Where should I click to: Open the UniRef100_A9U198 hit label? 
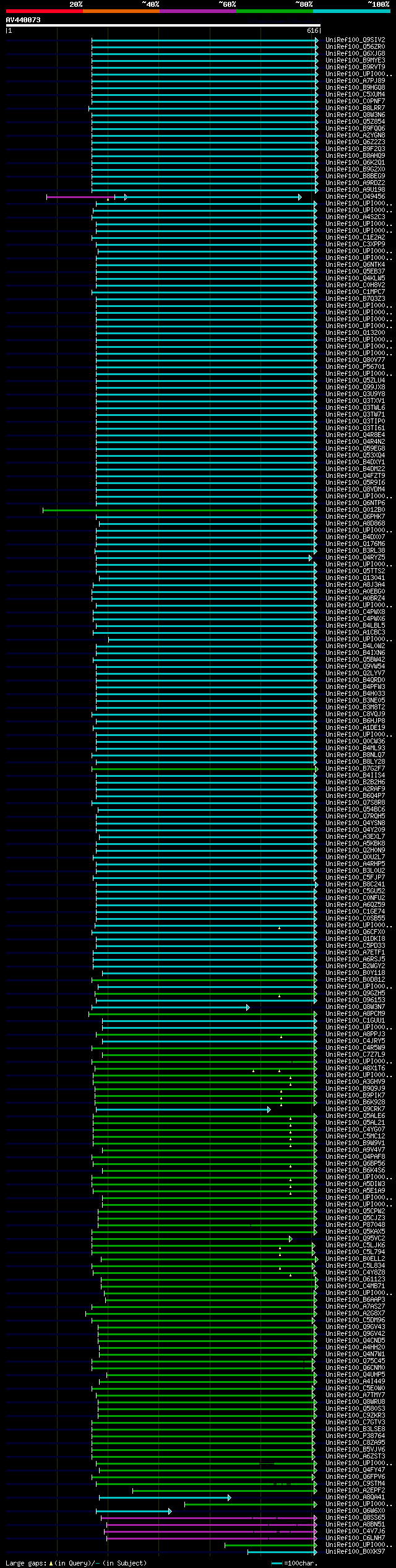(355, 190)
